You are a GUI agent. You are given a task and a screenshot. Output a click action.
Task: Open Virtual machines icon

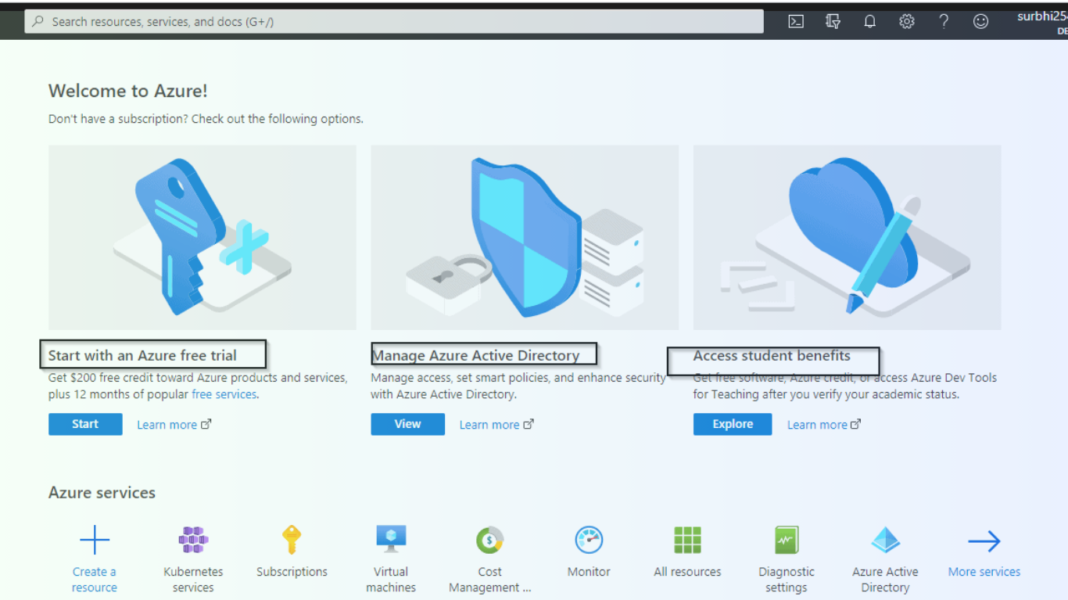391,539
